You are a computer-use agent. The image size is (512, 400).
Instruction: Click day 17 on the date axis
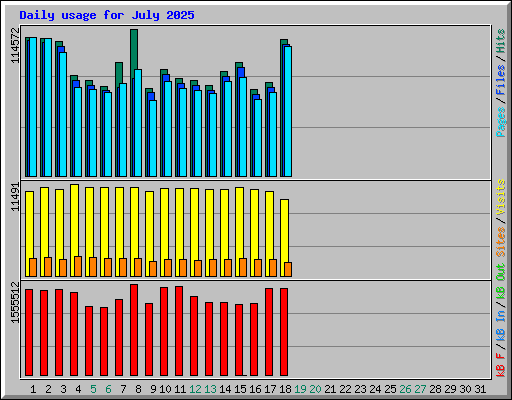(x=270, y=389)
